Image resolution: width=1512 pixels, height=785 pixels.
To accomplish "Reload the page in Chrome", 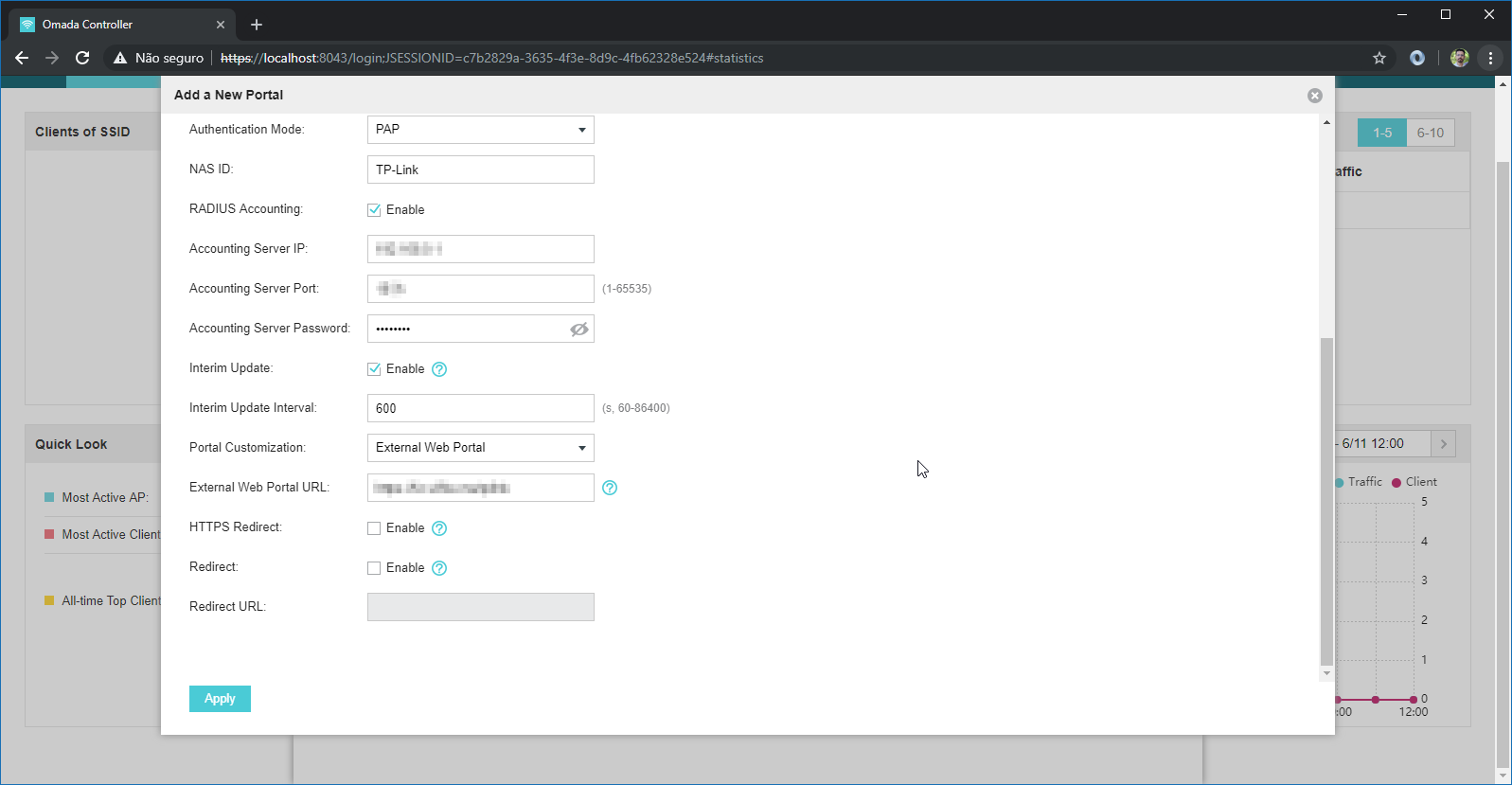I will [x=82, y=58].
